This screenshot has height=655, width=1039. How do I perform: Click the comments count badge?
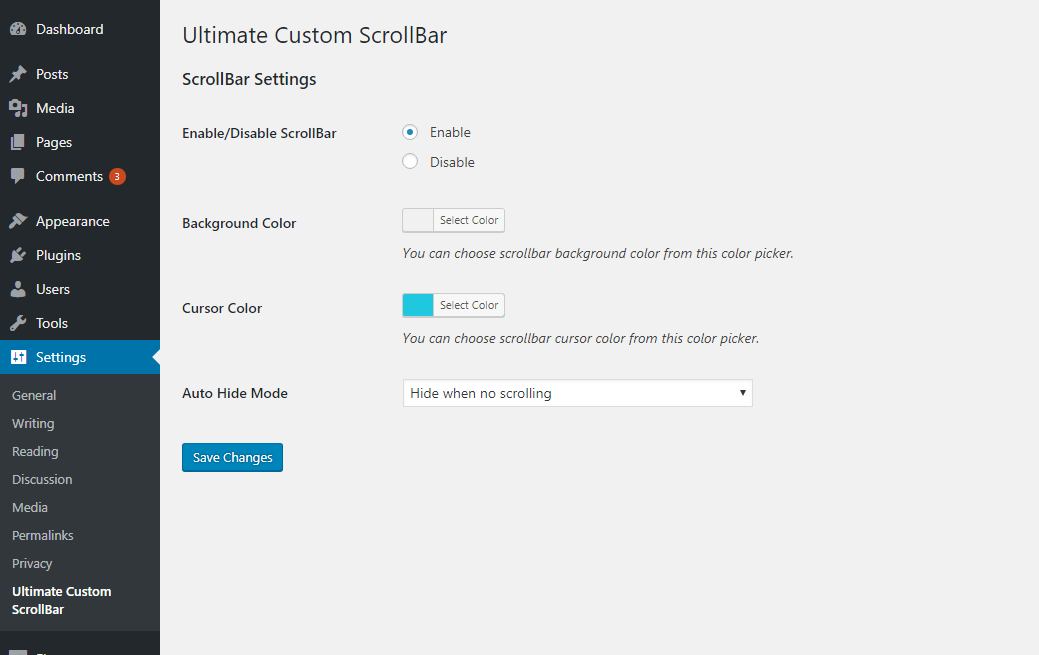pos(117,176)
